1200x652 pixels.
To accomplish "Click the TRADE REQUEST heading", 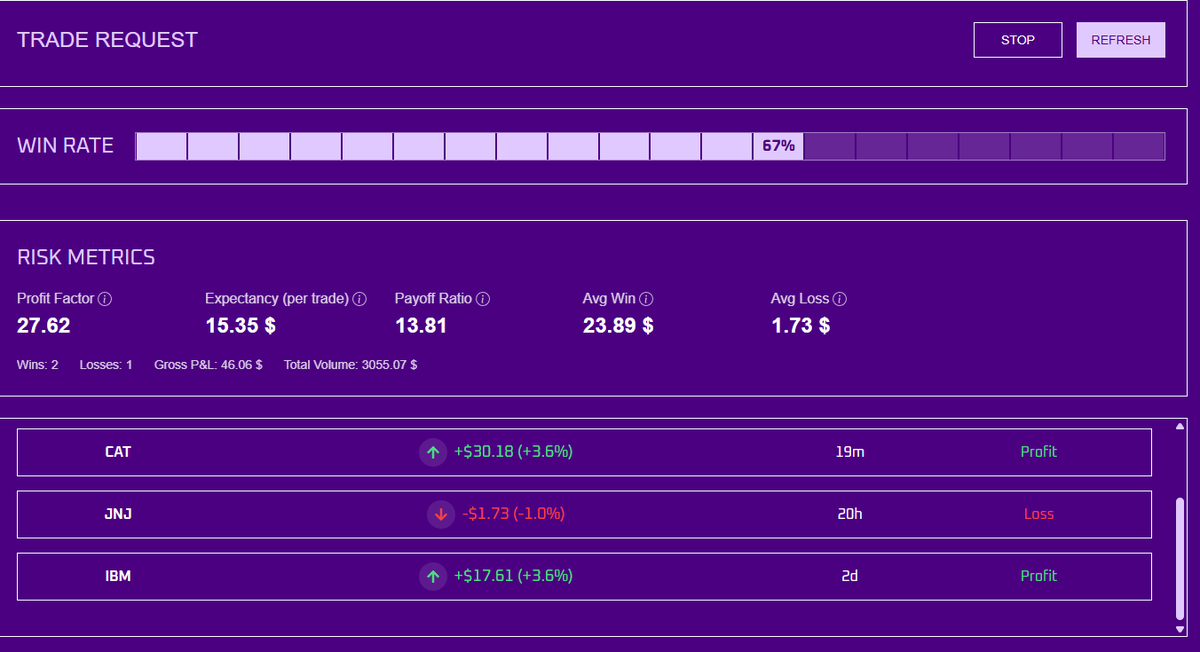I will pyautogui.click(x=108, y=40).
